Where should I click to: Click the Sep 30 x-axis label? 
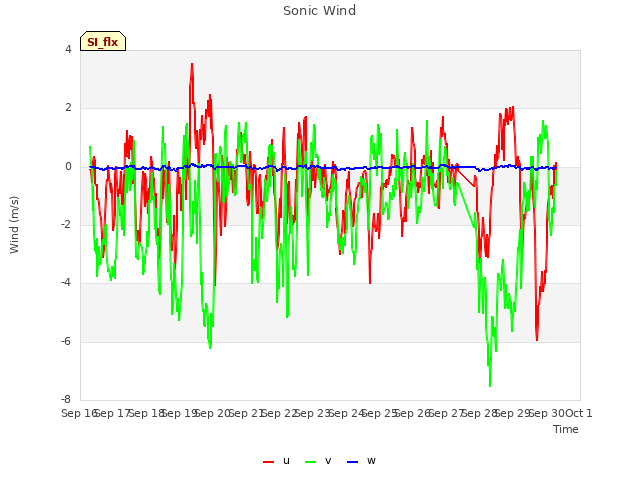[547, 413]
